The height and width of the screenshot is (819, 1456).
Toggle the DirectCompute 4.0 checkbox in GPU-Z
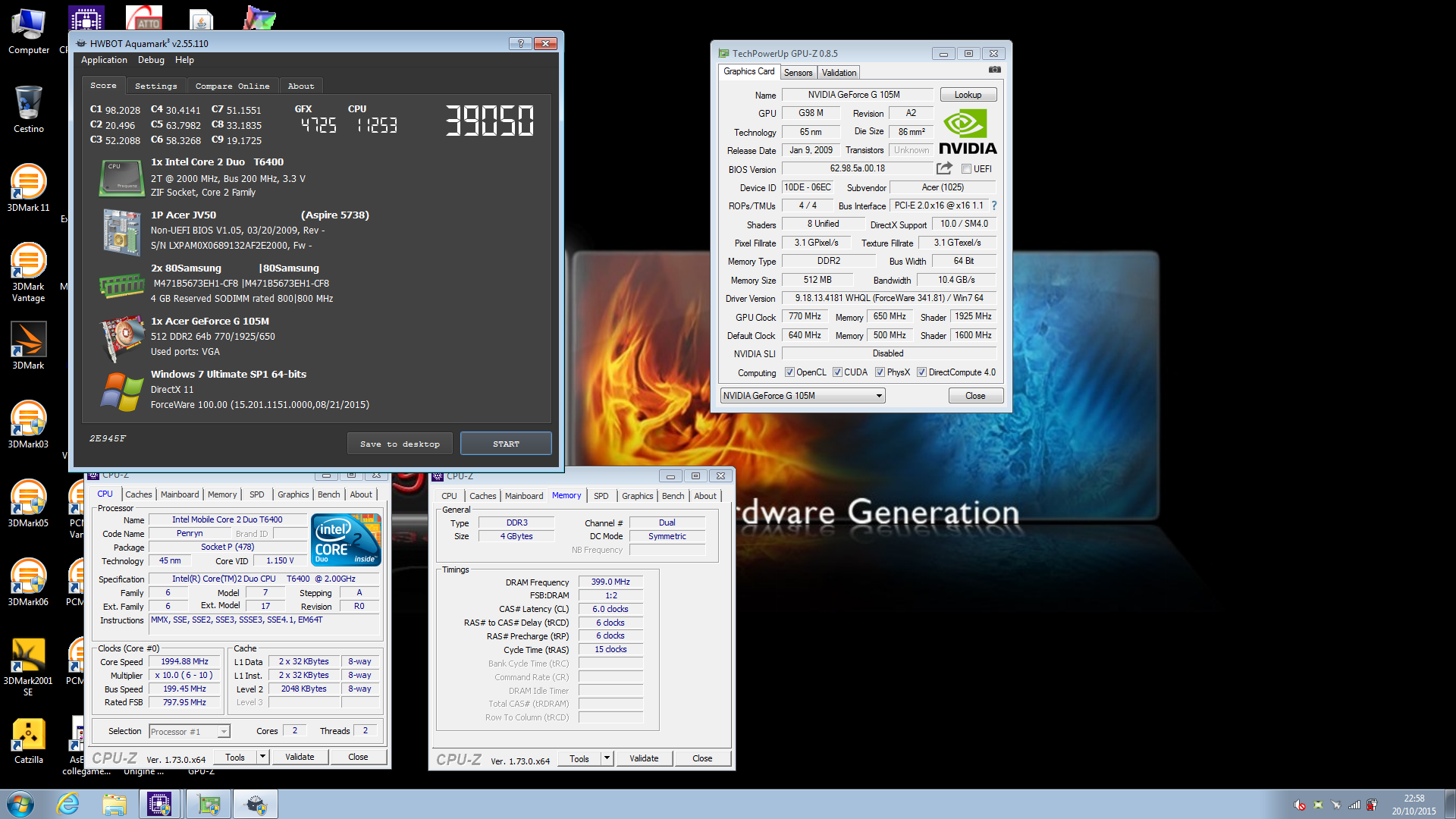(921, 372)
